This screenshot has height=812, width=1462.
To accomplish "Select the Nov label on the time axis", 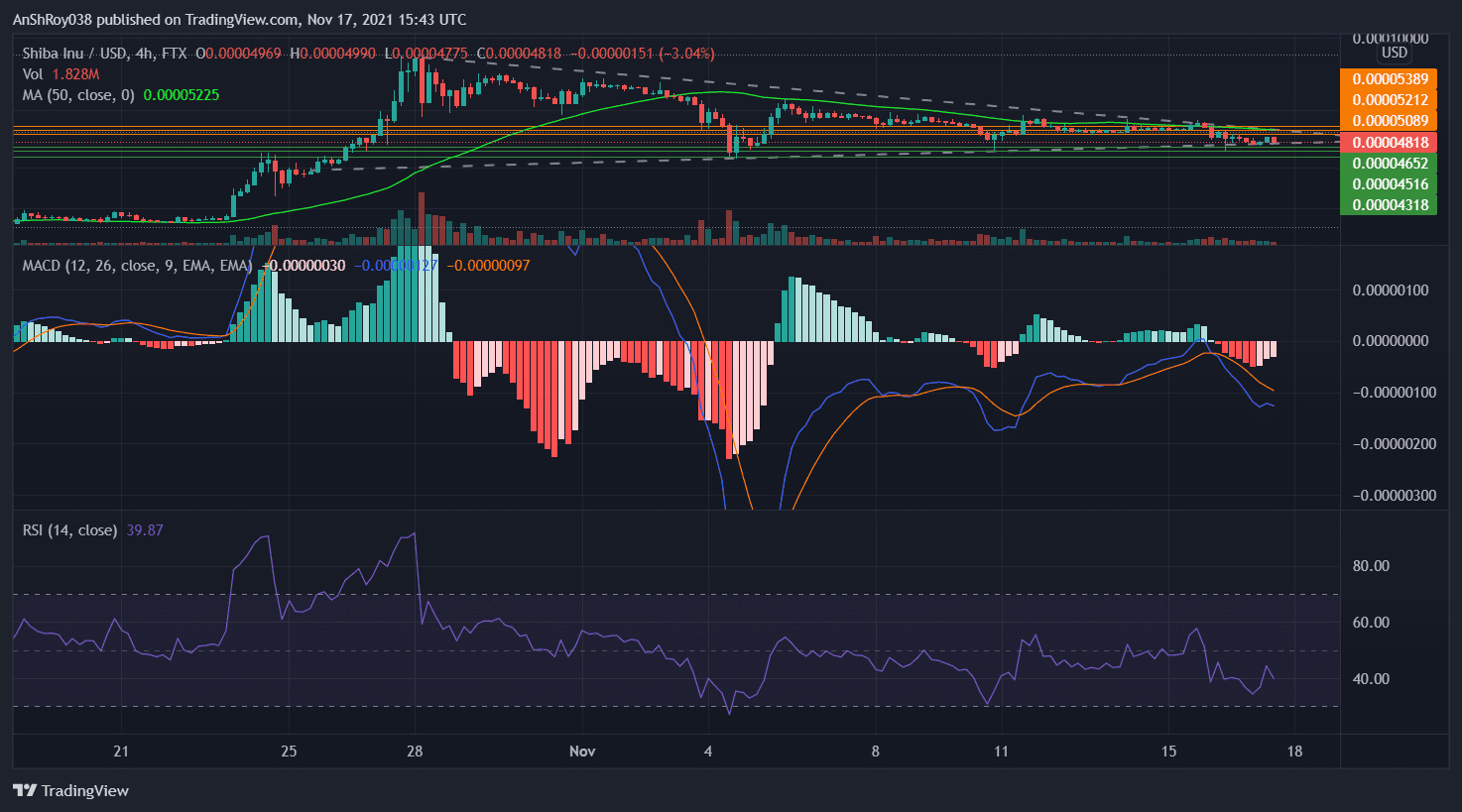I will click(582, 752).
